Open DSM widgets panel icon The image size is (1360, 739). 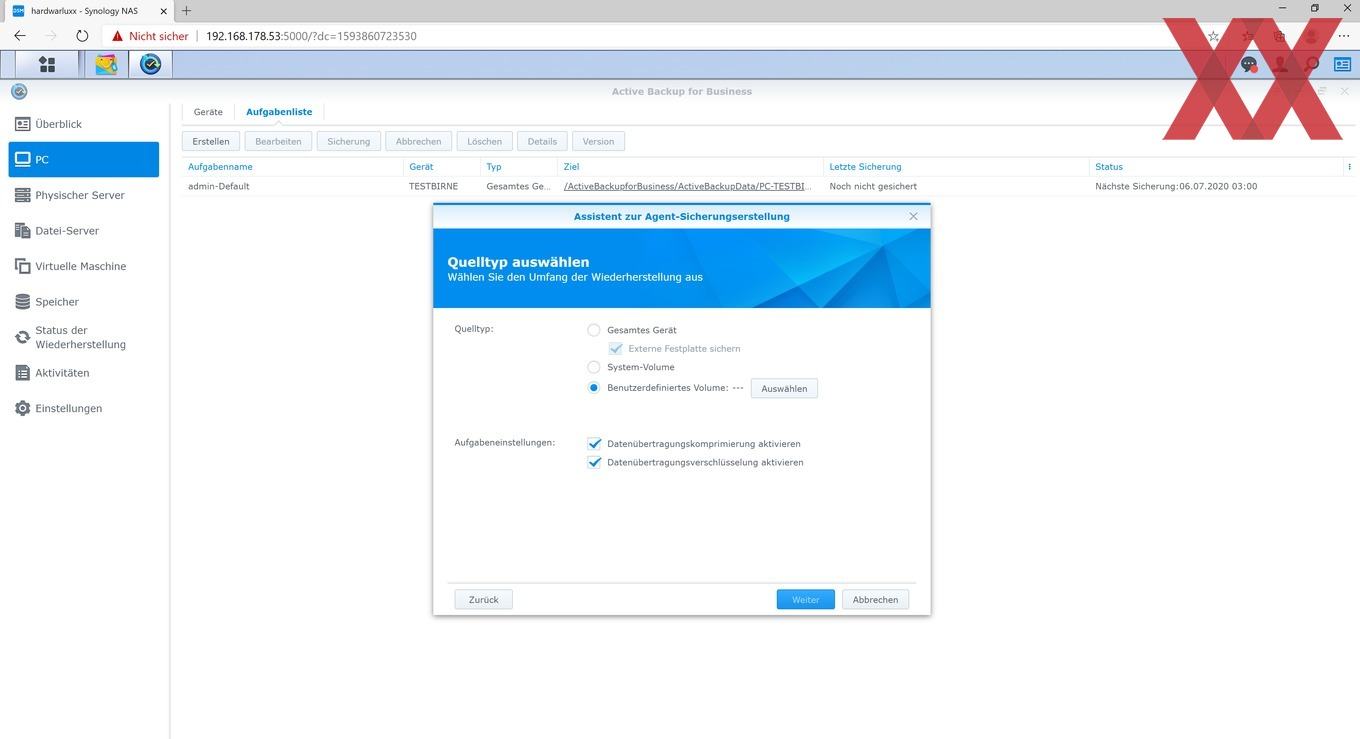coord(1342,64)
